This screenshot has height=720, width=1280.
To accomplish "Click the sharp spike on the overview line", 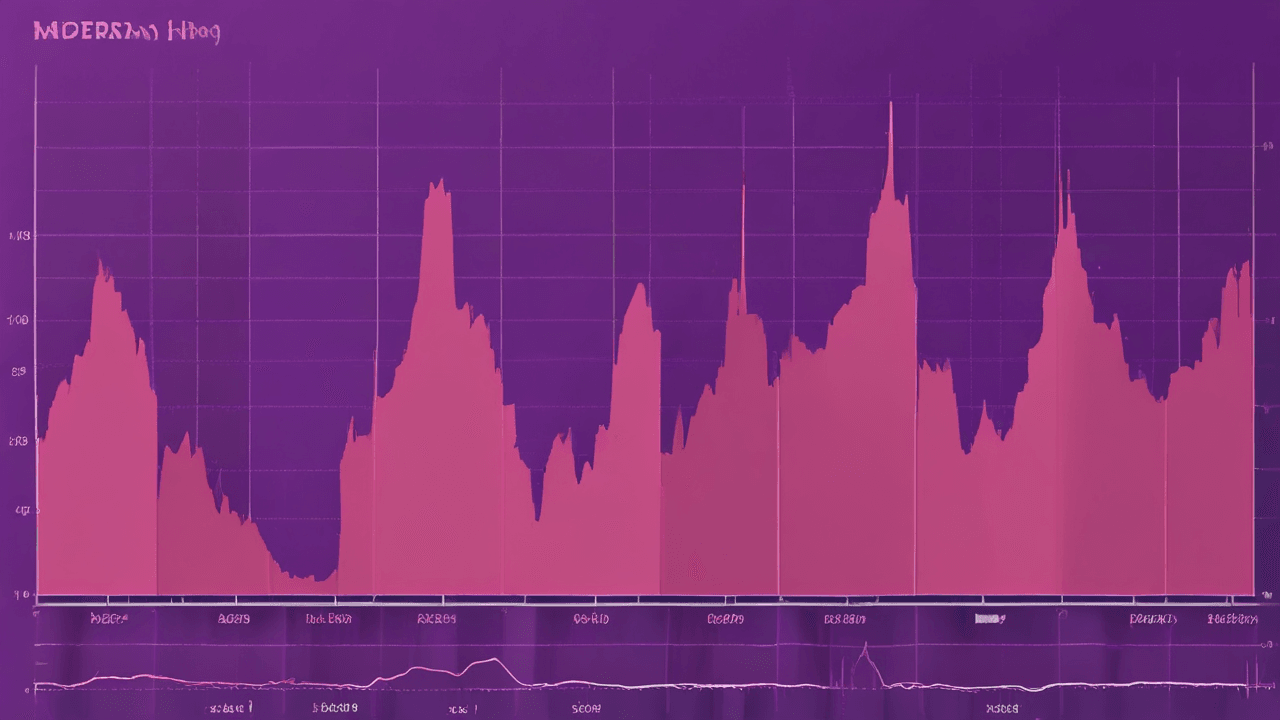I will pos(866,664).
